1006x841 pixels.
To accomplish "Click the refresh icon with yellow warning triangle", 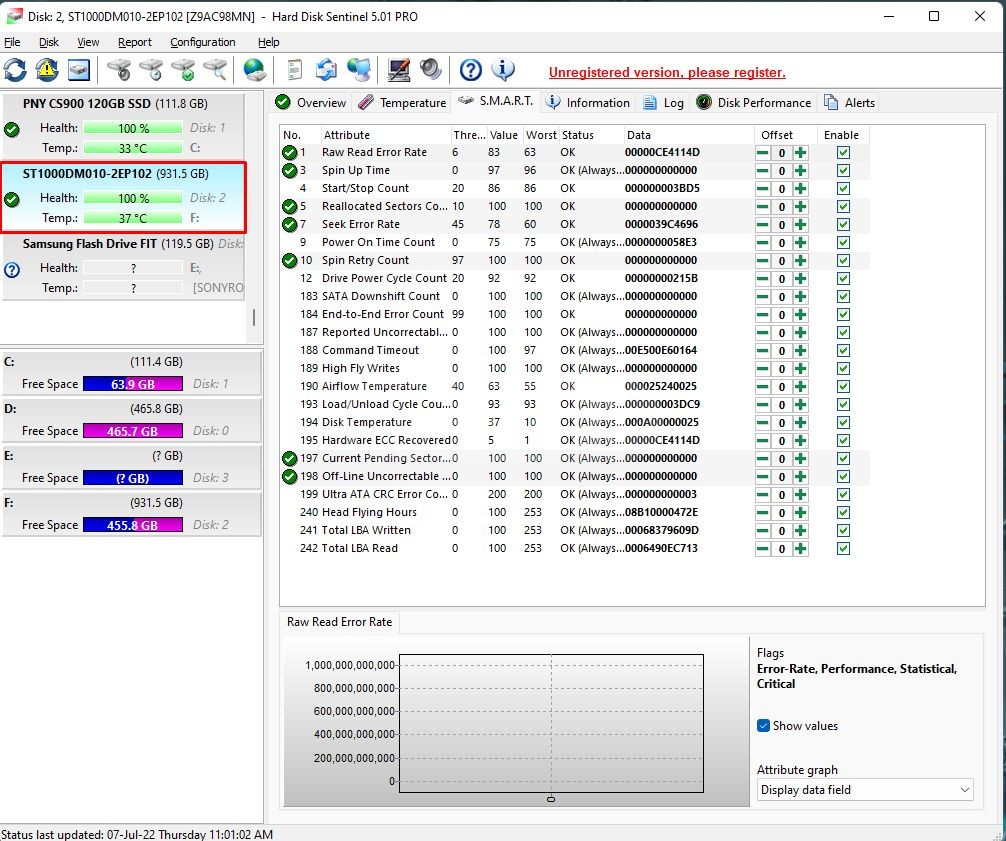I will 47,70.
